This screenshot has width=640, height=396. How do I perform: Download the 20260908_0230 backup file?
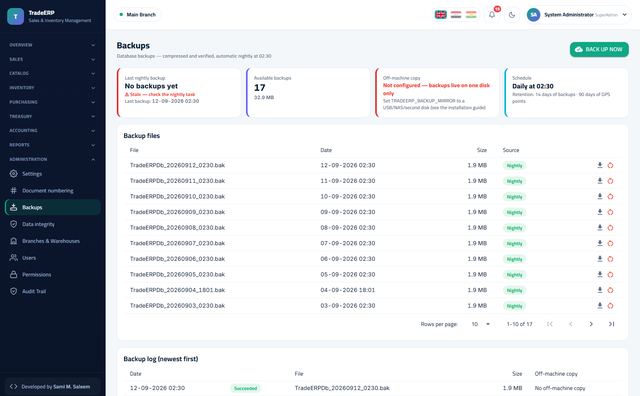click(x=600, y=228)
